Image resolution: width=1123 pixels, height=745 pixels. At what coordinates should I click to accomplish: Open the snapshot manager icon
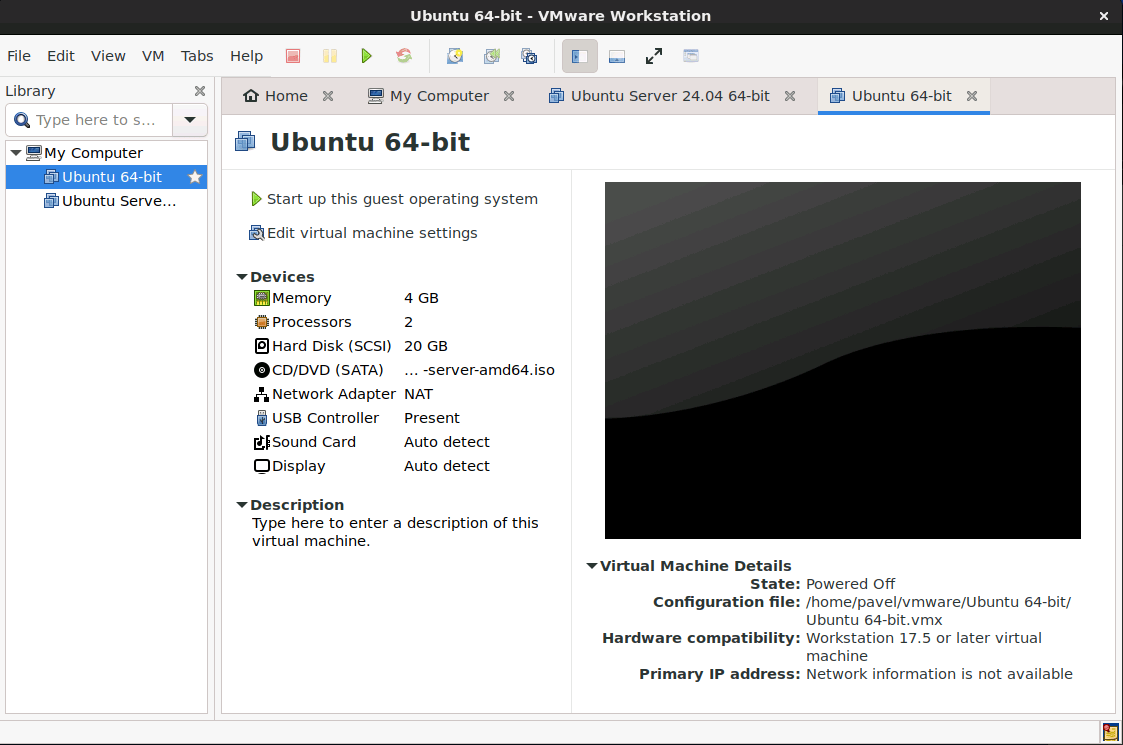tap(529, 56)
